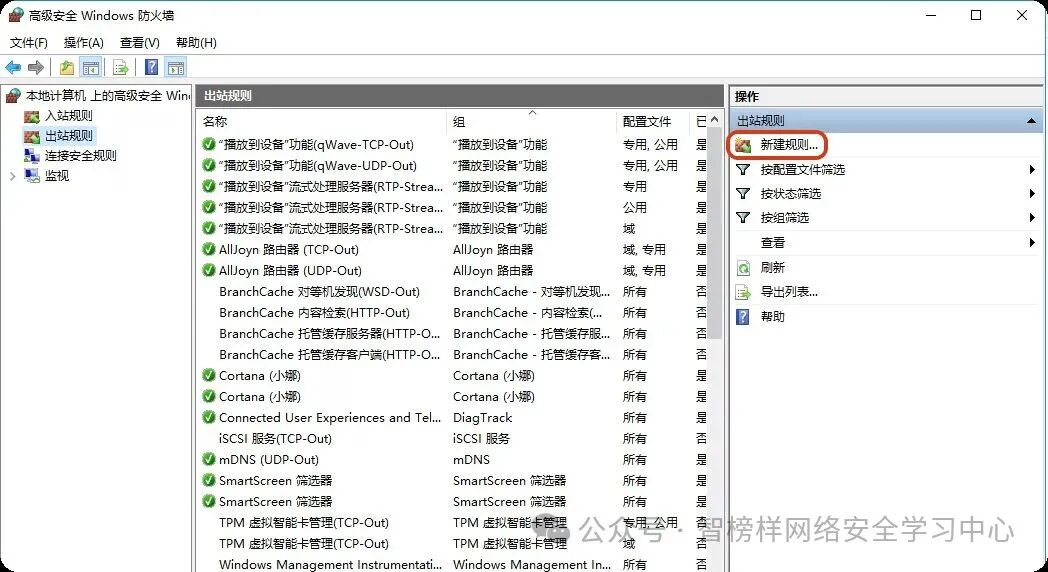
Task: Click the firewall app icon in title bar
Action: pyautogui.click(x=15, y=15)
